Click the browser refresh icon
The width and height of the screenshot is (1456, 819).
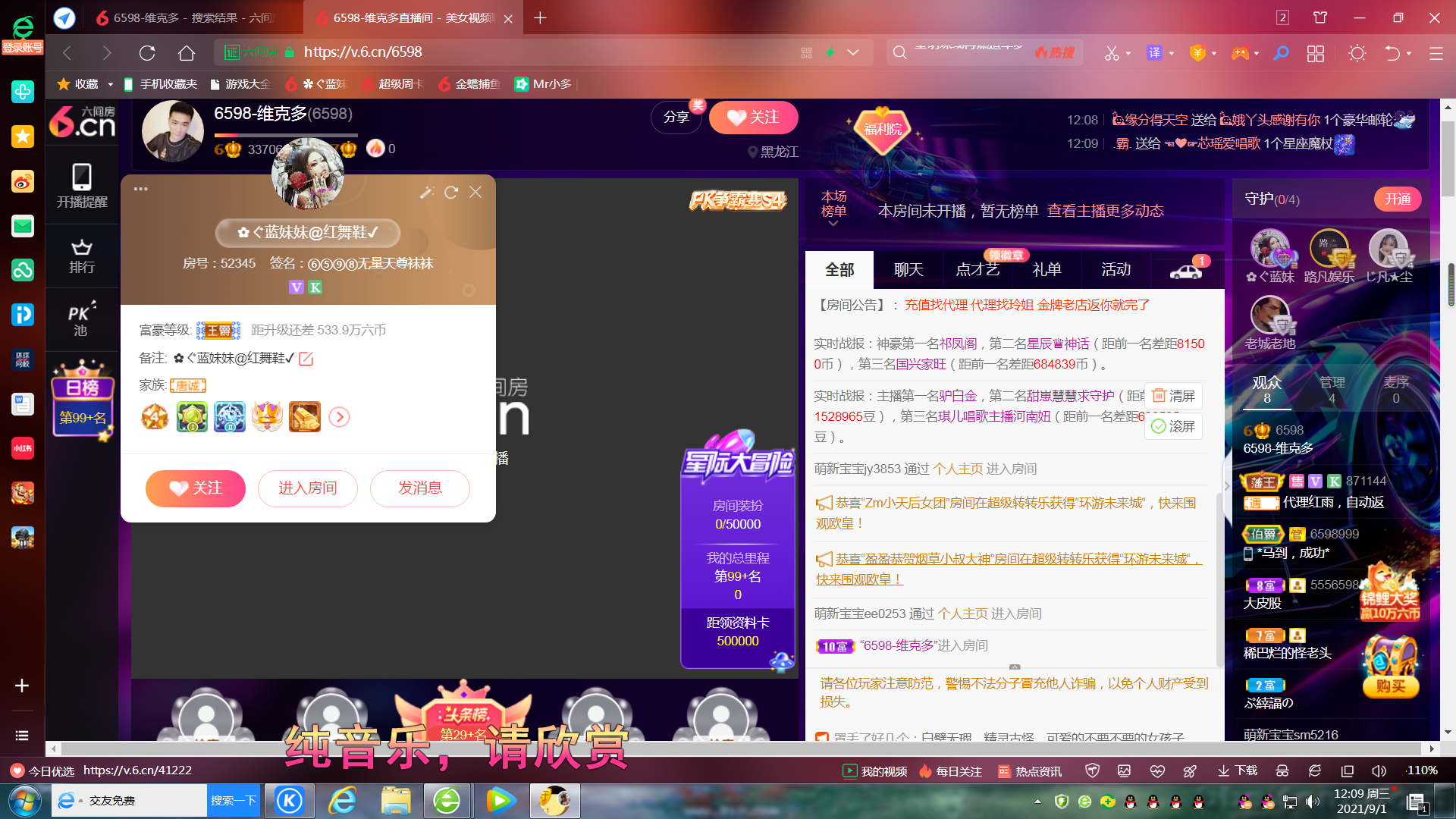point(147,52)
